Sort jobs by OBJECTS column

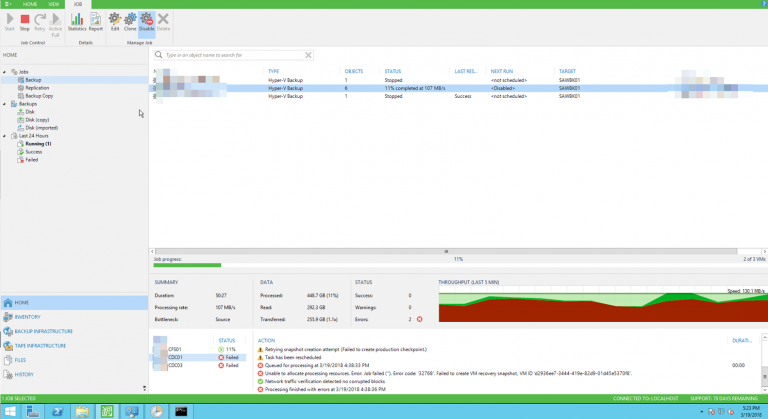click(354, 71)
